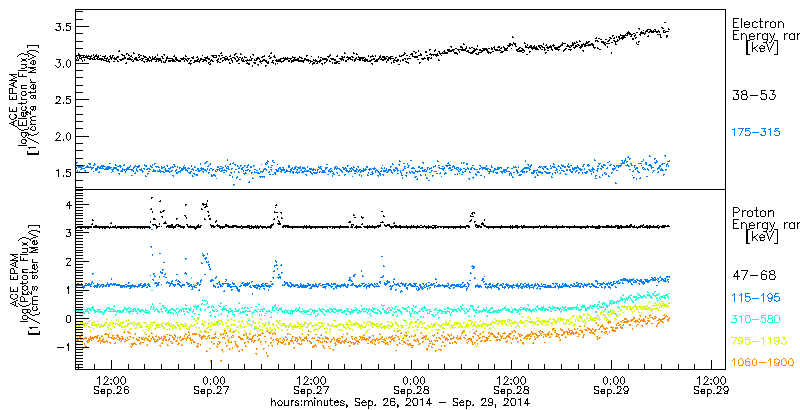Click the "Electron" legend heading

pyautogui.click(x=758, y=23)
